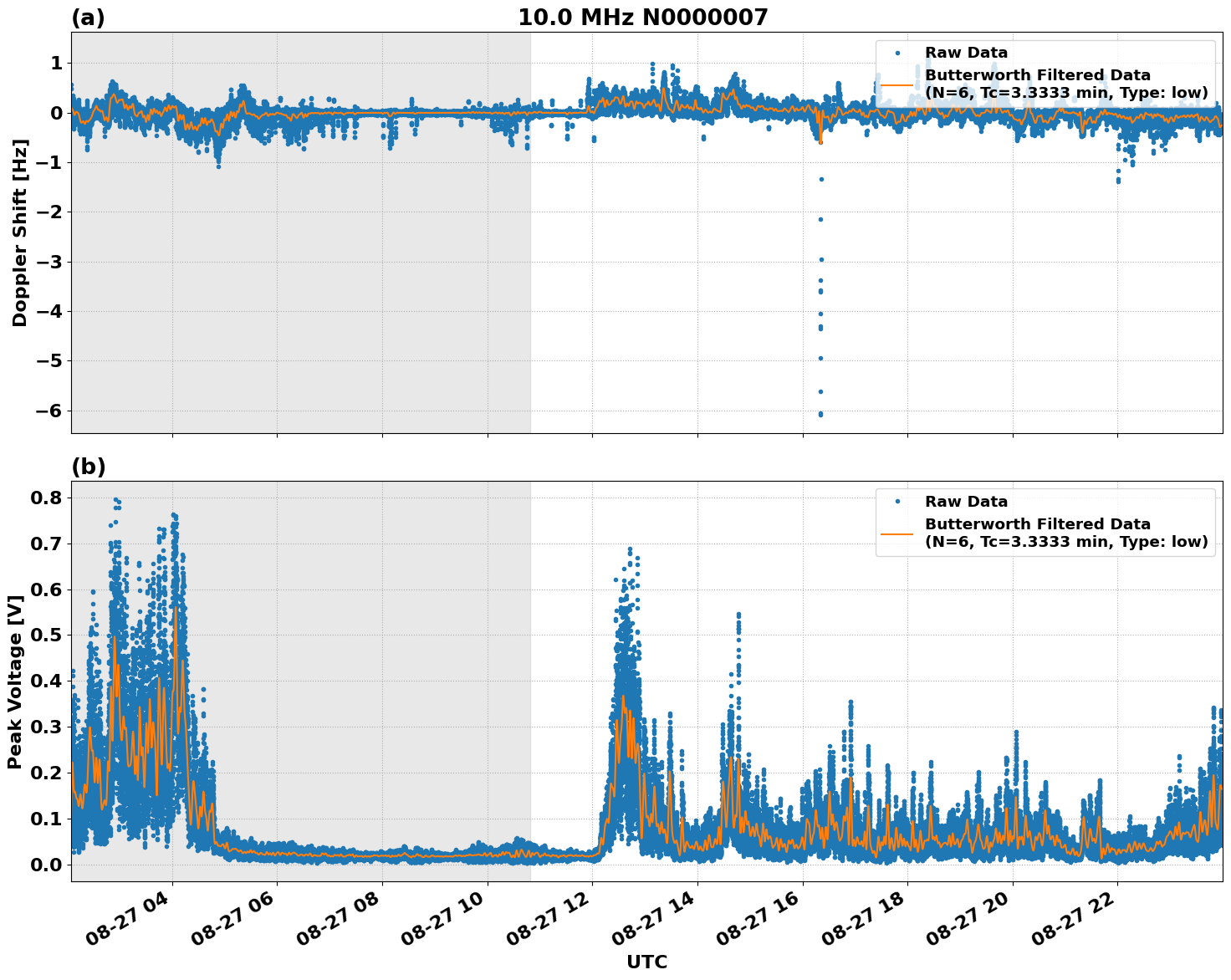Click the panel label '(b)'
The width and height of the screenshot is (1231, 980).
[x=88, y=467]
